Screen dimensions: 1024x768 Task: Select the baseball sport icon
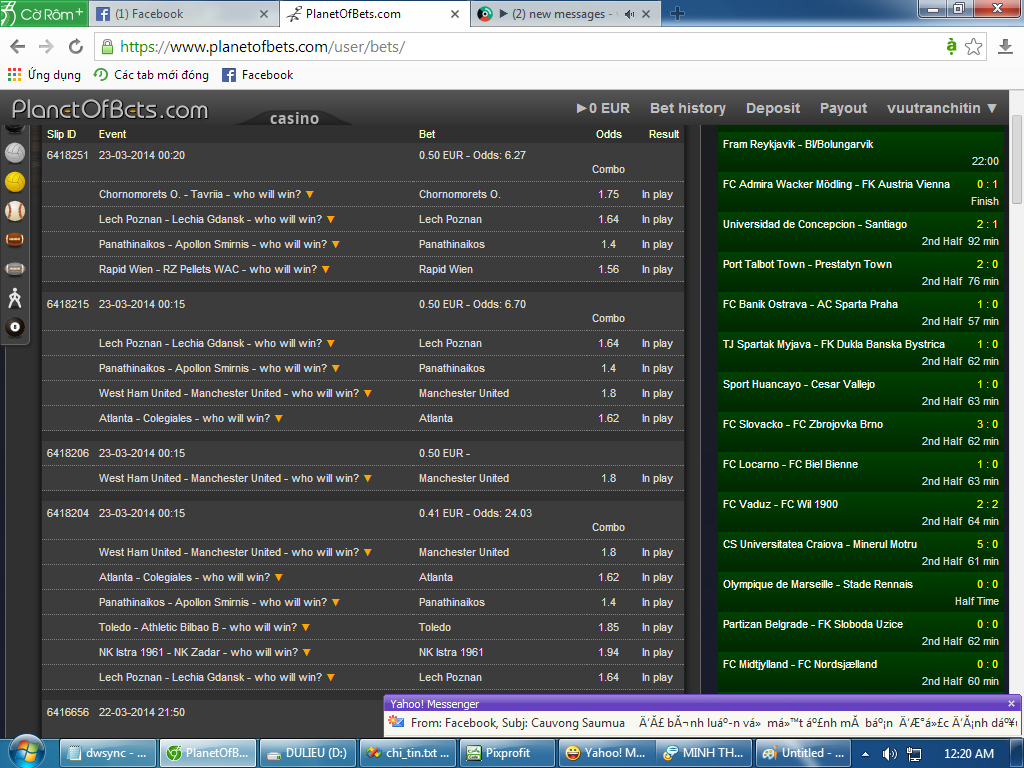click(14, 211)
